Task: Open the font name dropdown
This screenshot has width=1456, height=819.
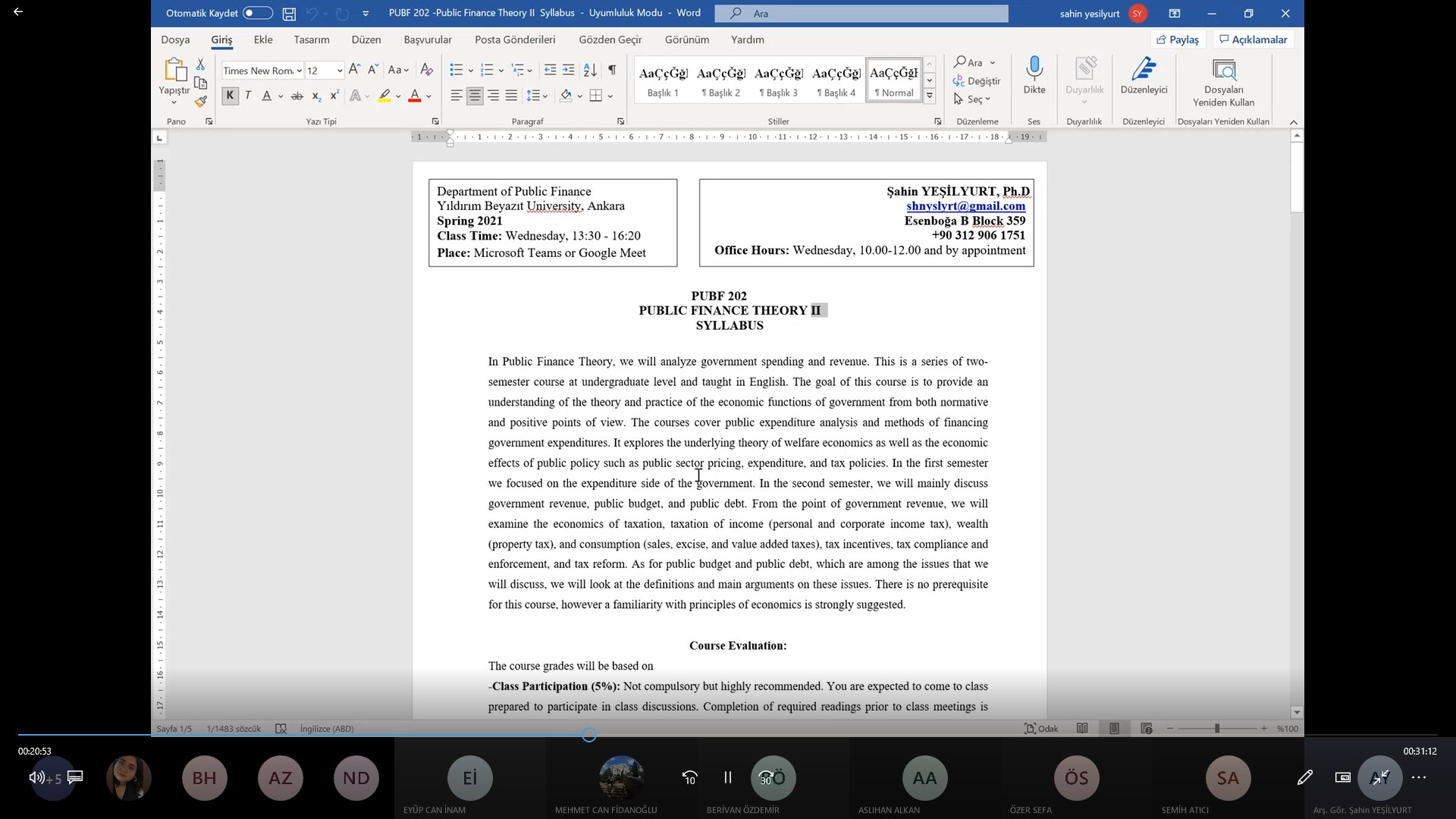Action: click(x=300, y=71)
